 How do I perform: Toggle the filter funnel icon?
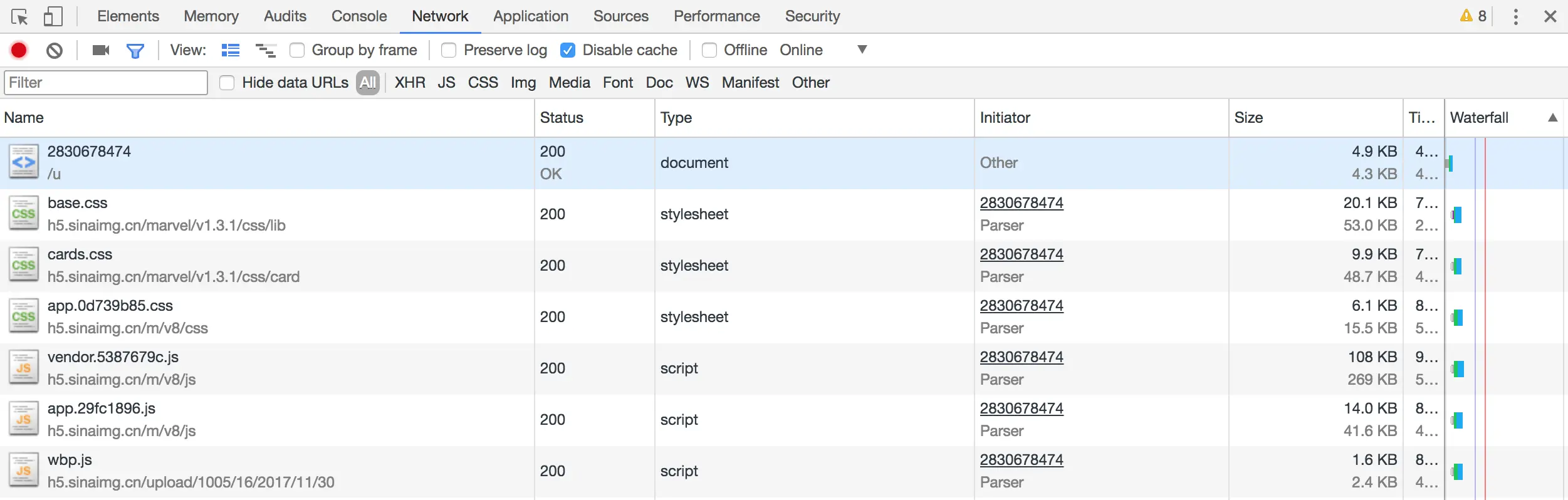[135, 50]
